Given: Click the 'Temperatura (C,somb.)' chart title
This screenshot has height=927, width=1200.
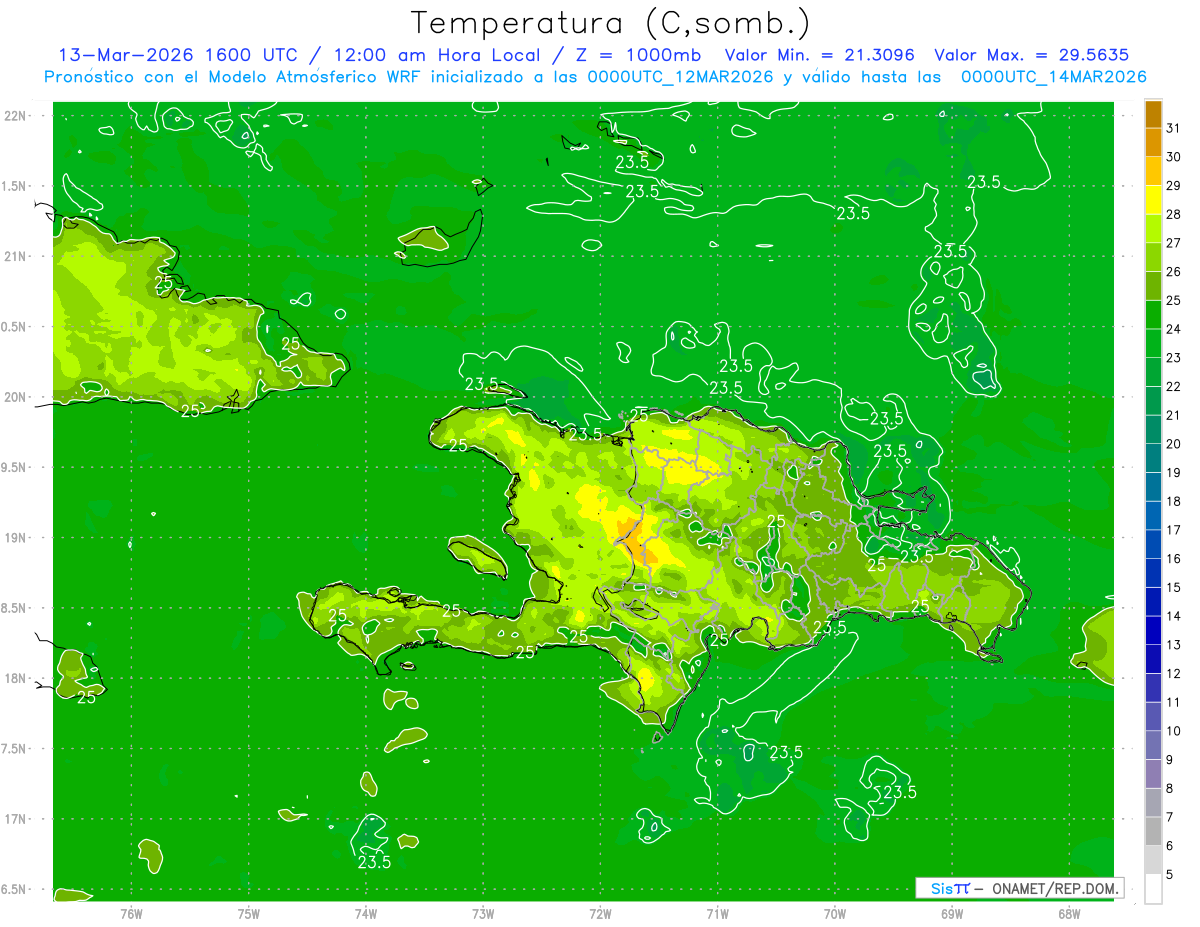Looking at the screenshot, I should coord(610,23).
